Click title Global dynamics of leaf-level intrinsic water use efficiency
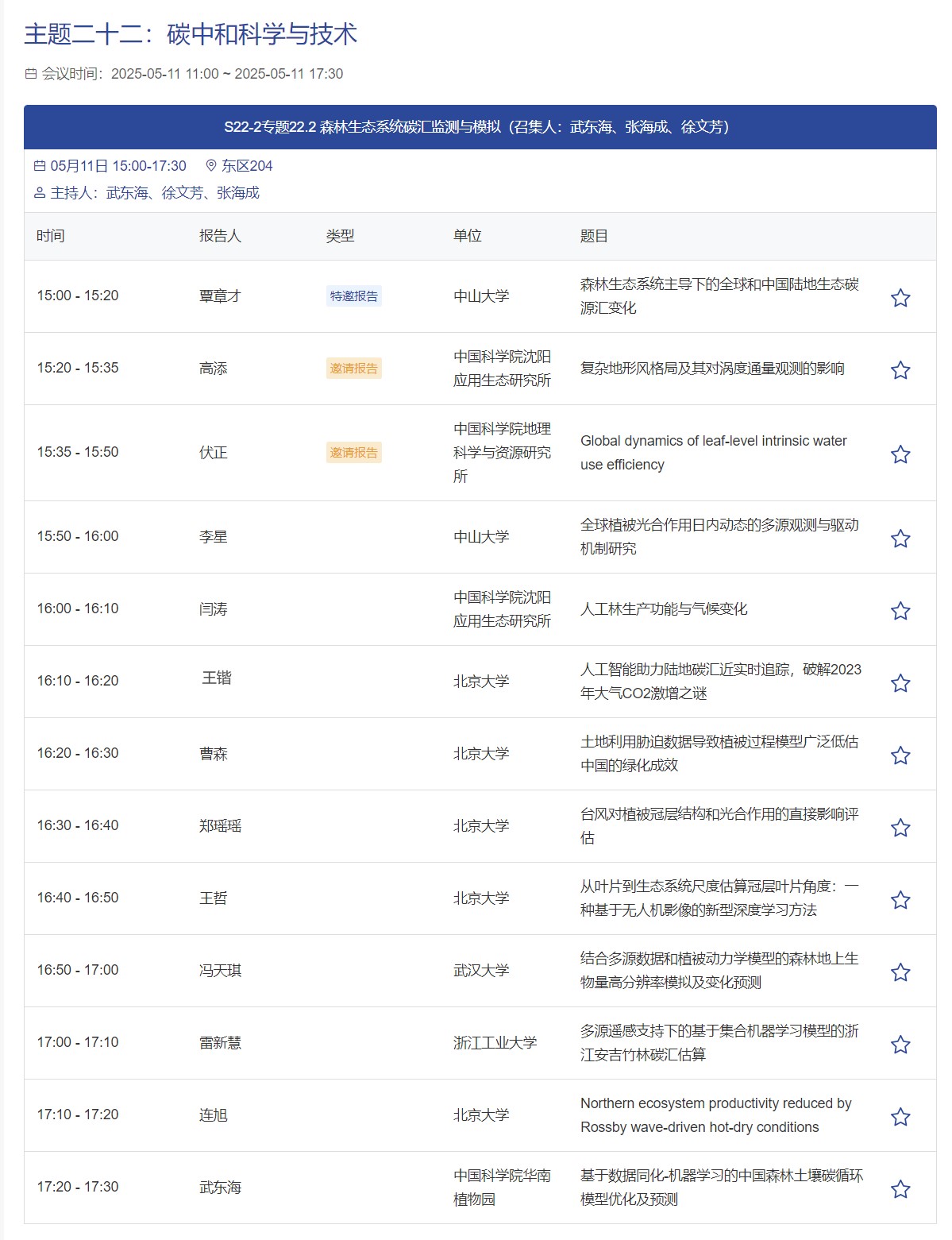Image resolution: width=952 pixels, height=1240 pixels. pos(713,453)
